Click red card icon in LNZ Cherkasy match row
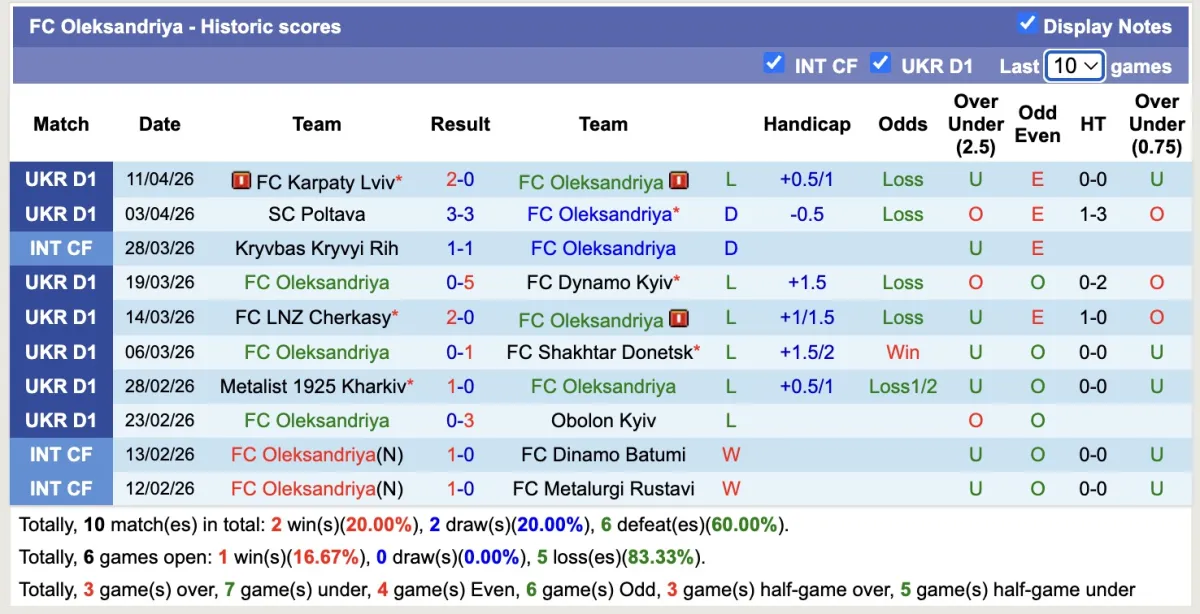Image resolution: width=1200 pixels, height=614 pixels. tap(679, 319)
